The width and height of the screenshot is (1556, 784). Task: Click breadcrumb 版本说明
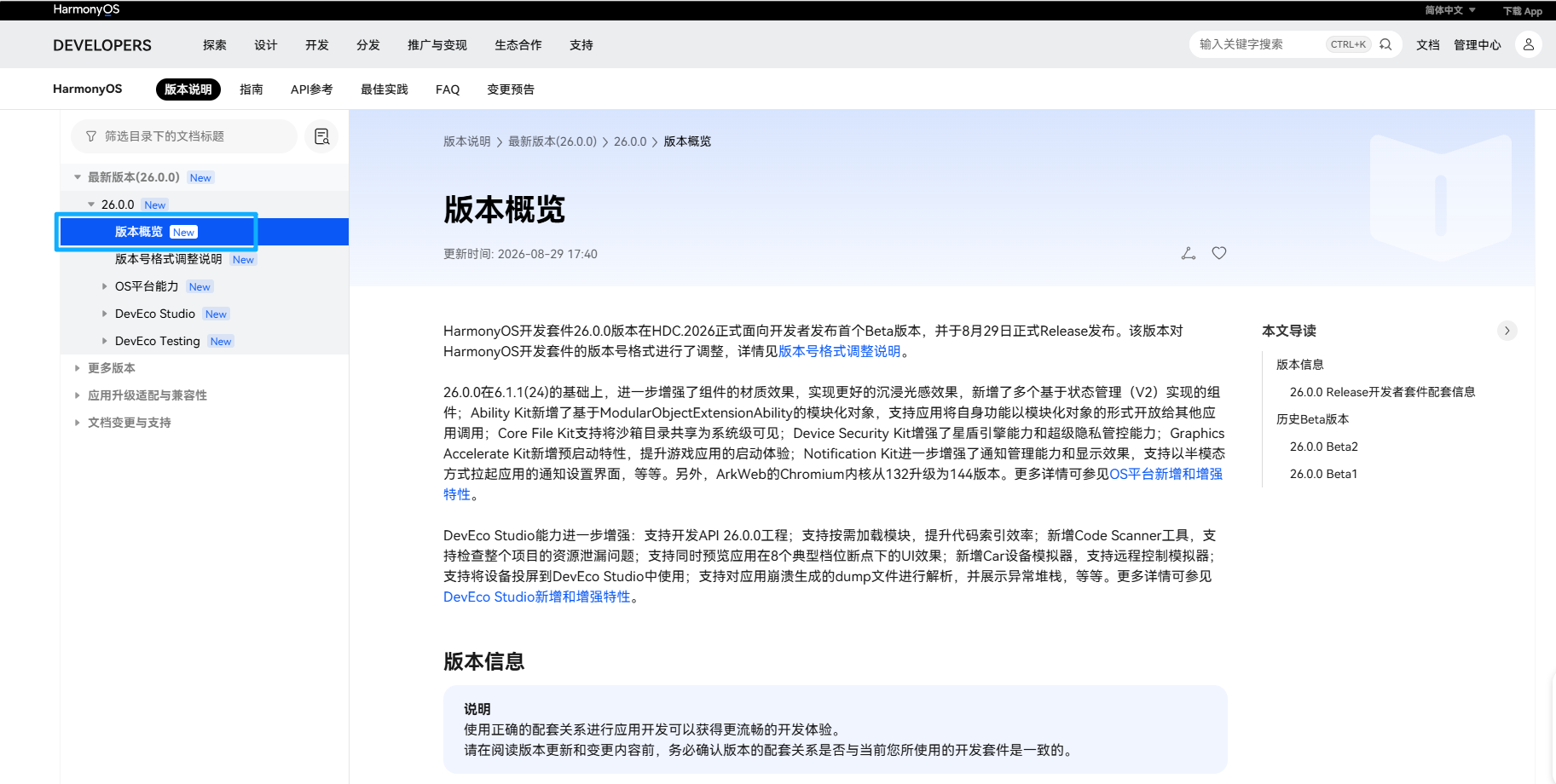click(467, 141)
